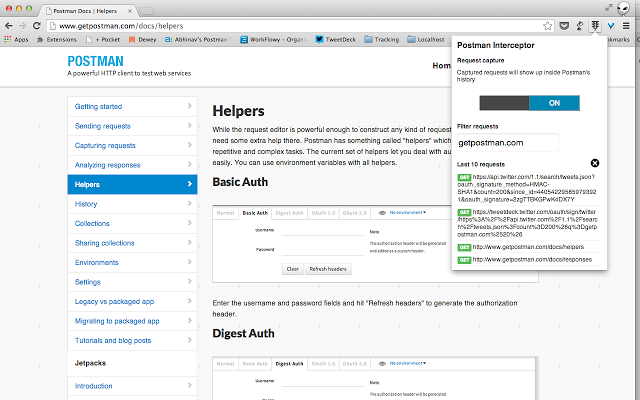Toggle the request capture ON switch
Screen dimensions: 640x400
click(529, 103)
